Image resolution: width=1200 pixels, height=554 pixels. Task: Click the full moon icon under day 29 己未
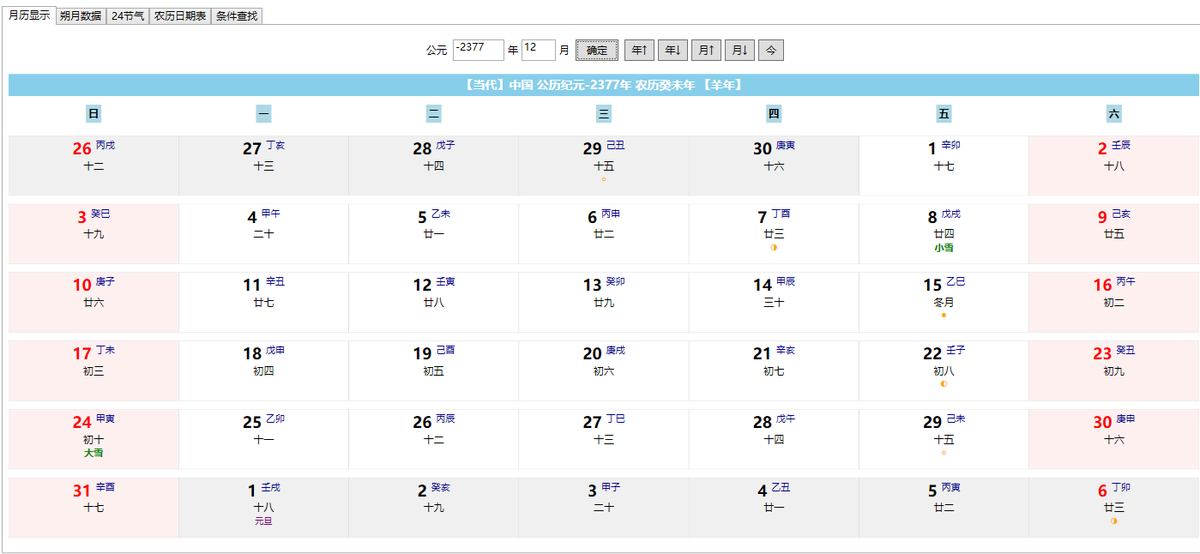coord(944,451)
